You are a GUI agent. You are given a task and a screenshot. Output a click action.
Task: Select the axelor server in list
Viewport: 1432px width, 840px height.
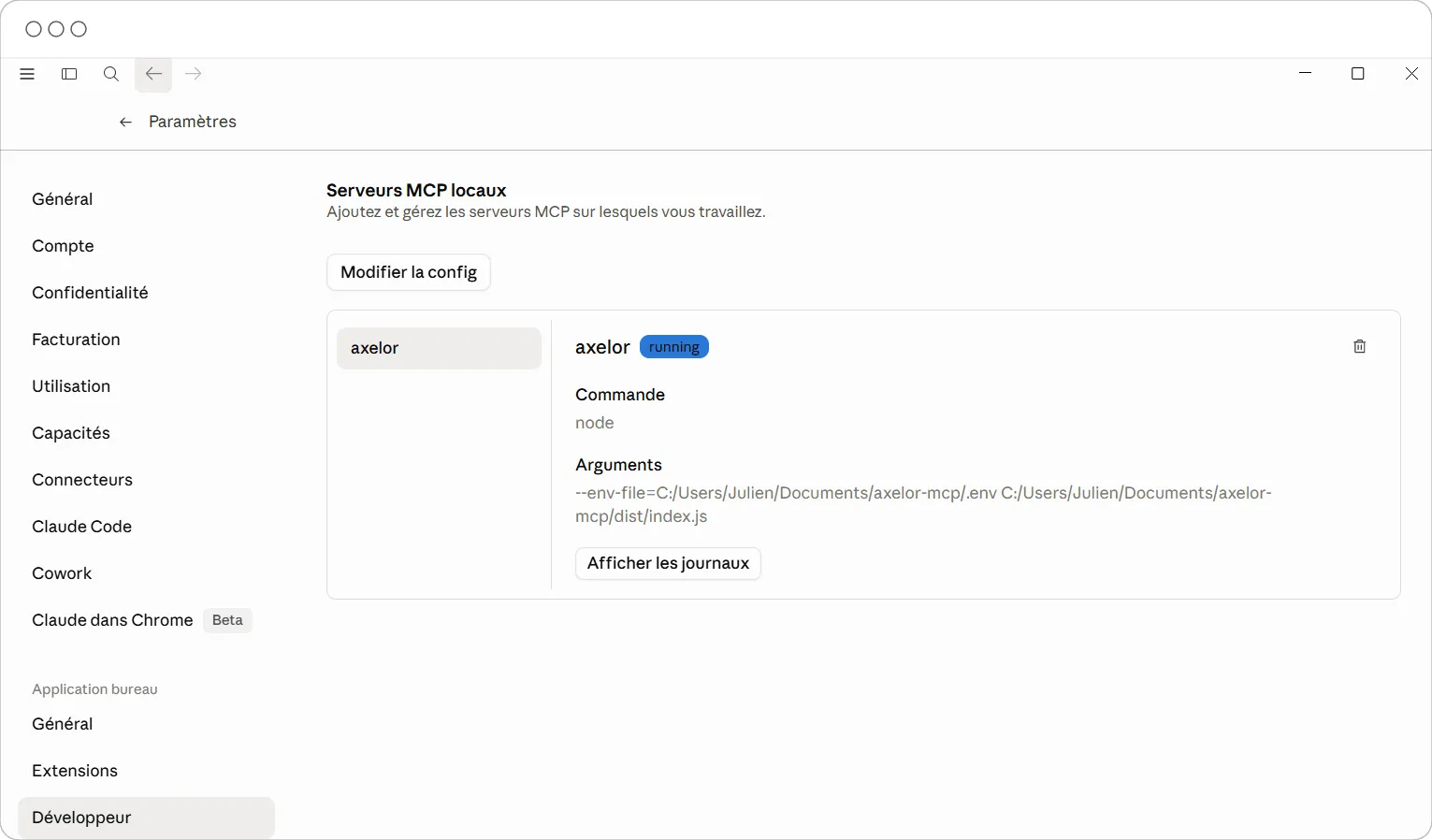439,348
